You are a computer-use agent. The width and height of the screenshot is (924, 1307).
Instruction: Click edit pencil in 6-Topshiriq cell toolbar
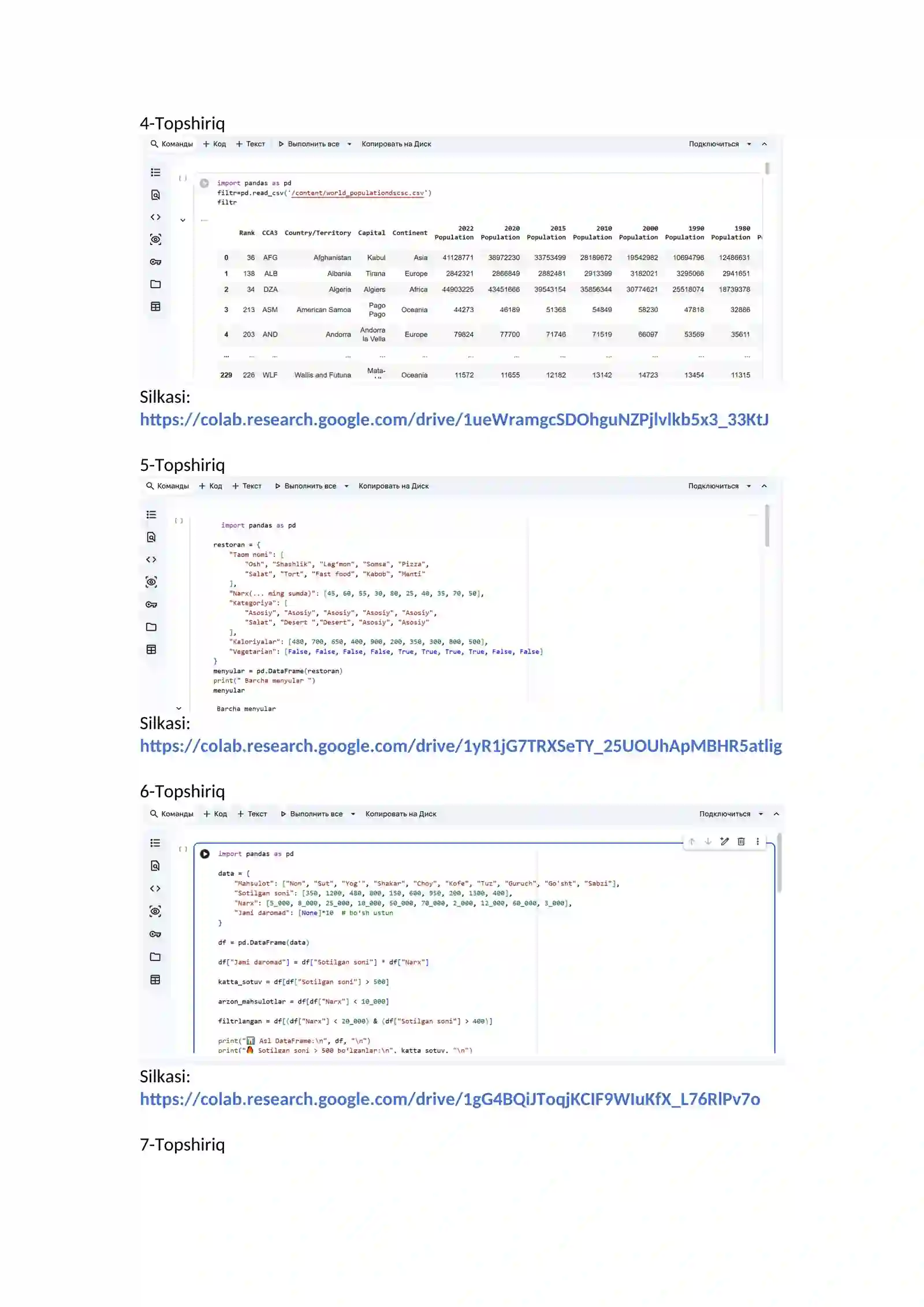[725, 841]
